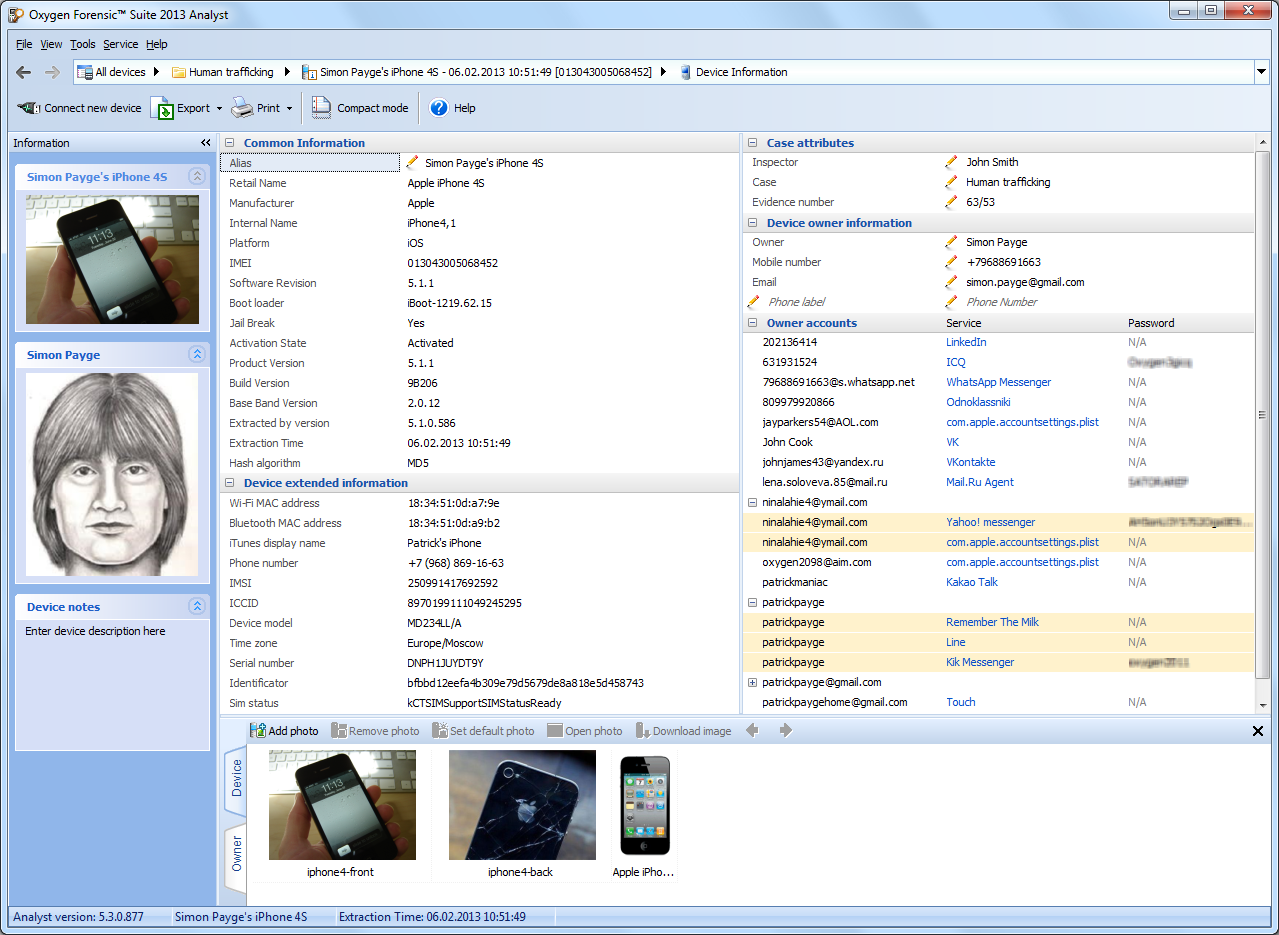The height and width of the screenshot is (935, 1279).
Task: Collapse the ninalahie4@ymail.com account group
Action: tap(752, 502)
